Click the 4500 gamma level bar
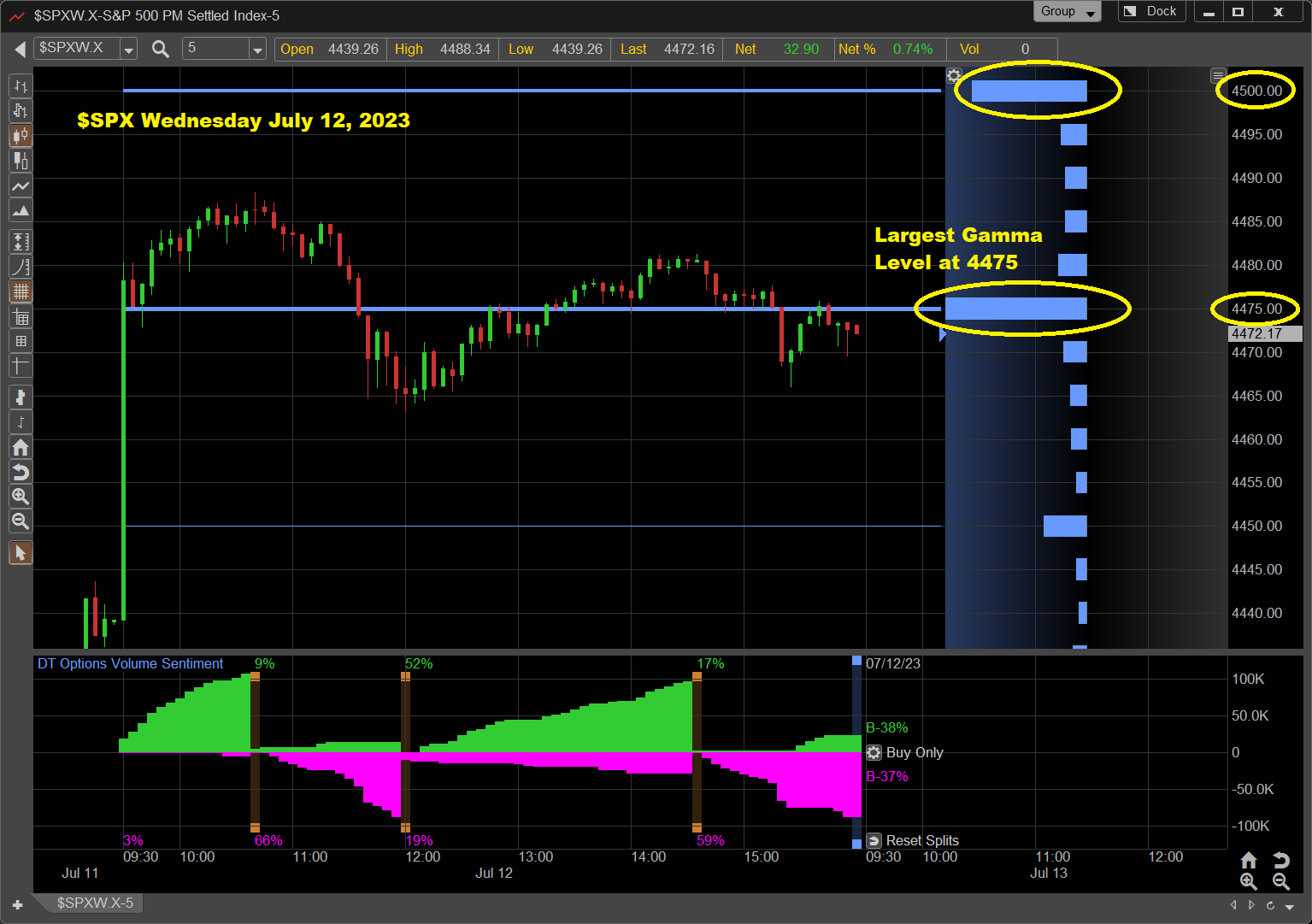The image size is (1312, 924). tap(1029, 90)
